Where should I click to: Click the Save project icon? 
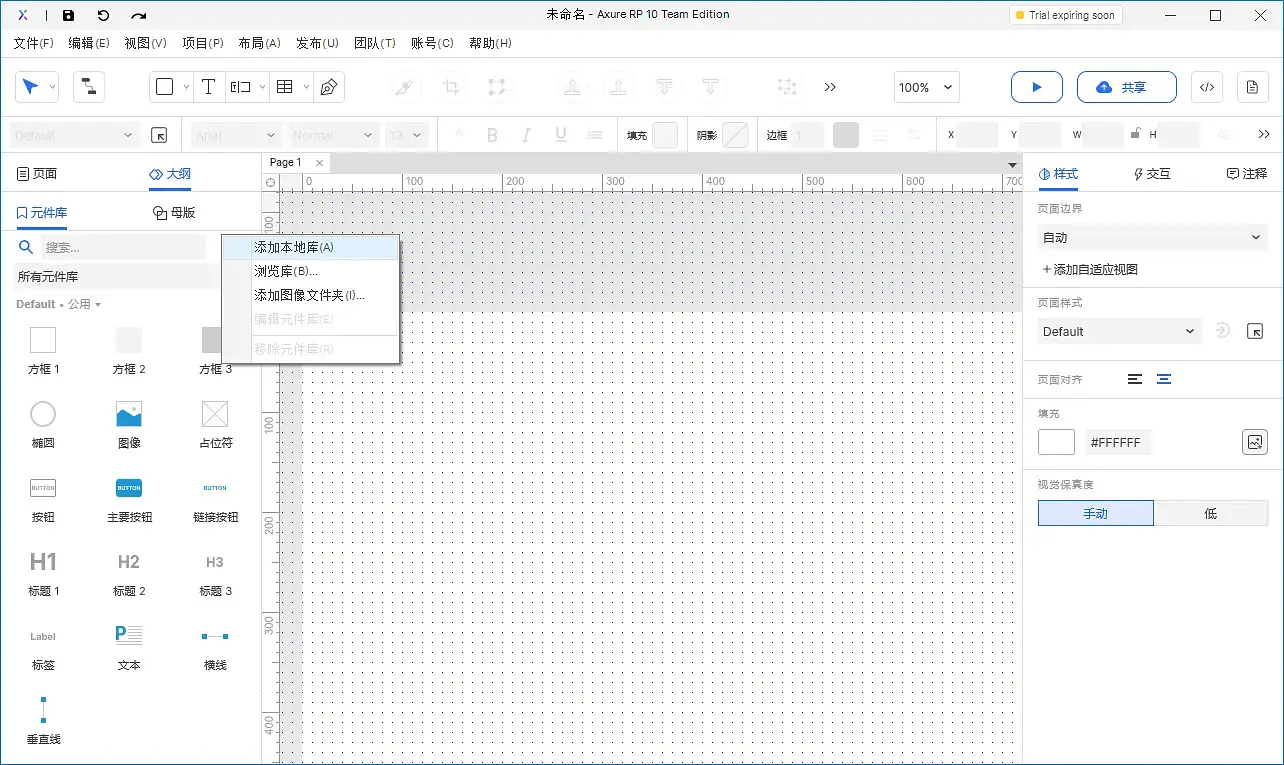tap(67, 15)
